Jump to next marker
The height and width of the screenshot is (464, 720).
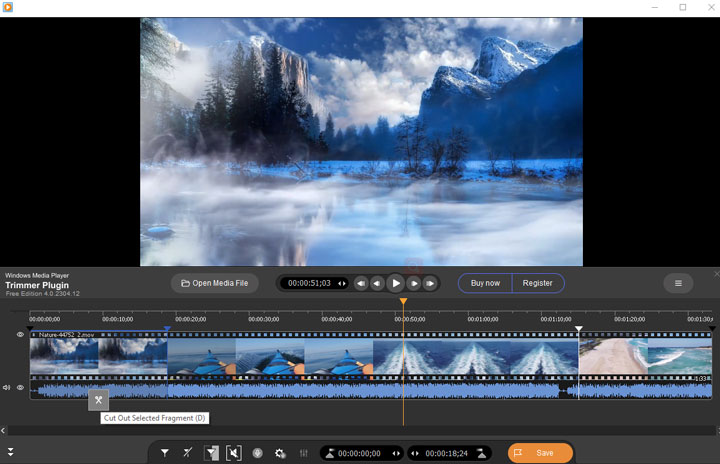[430, 283]
